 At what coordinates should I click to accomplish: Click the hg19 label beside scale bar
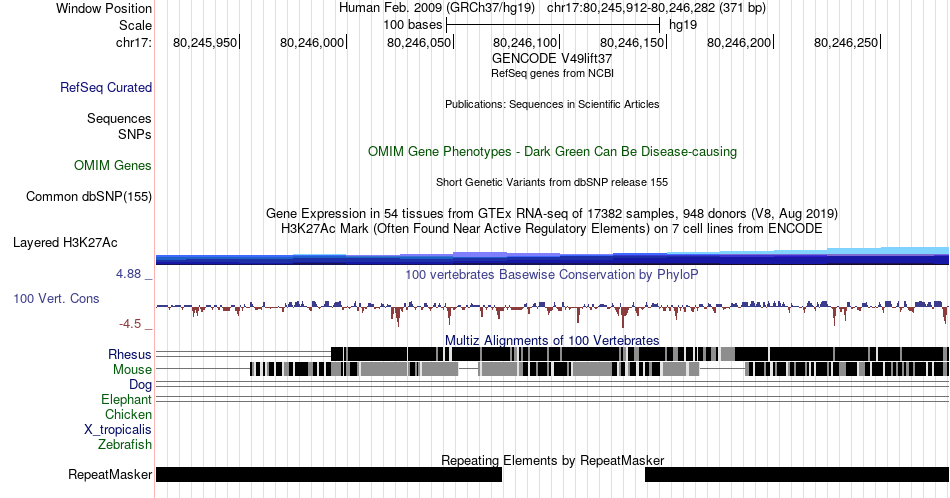(683, 25)
